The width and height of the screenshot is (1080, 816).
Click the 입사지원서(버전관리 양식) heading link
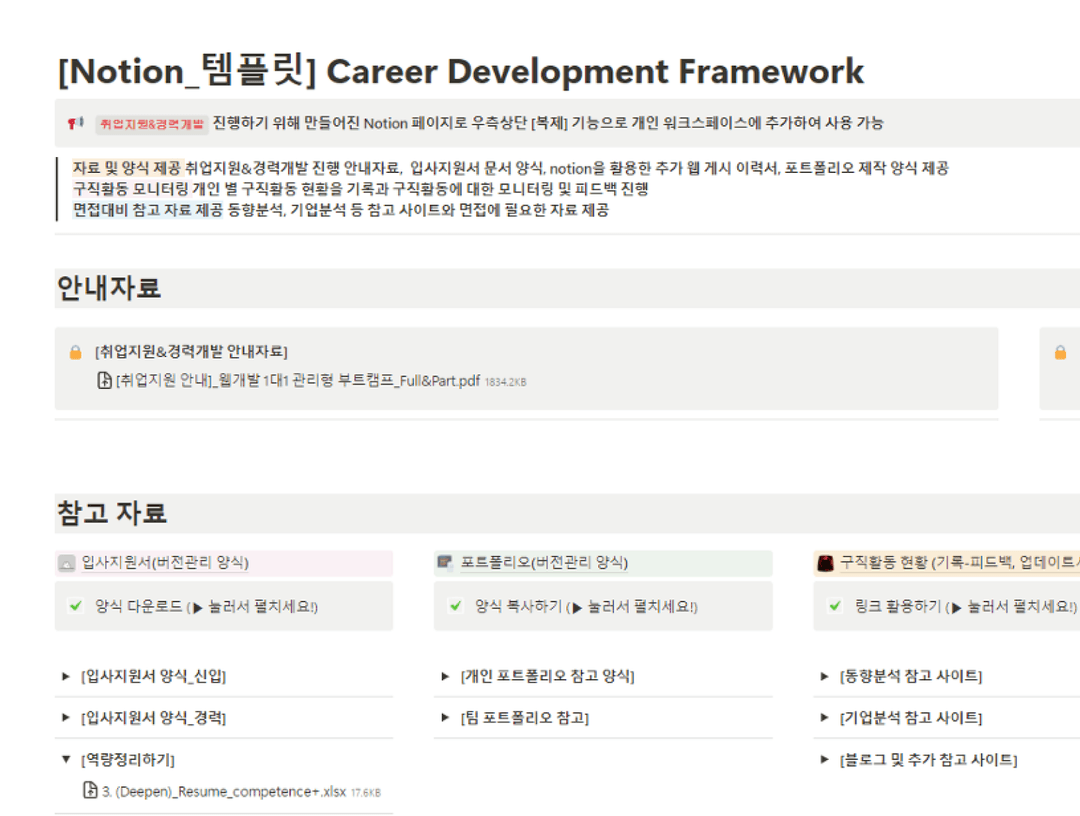165,563
